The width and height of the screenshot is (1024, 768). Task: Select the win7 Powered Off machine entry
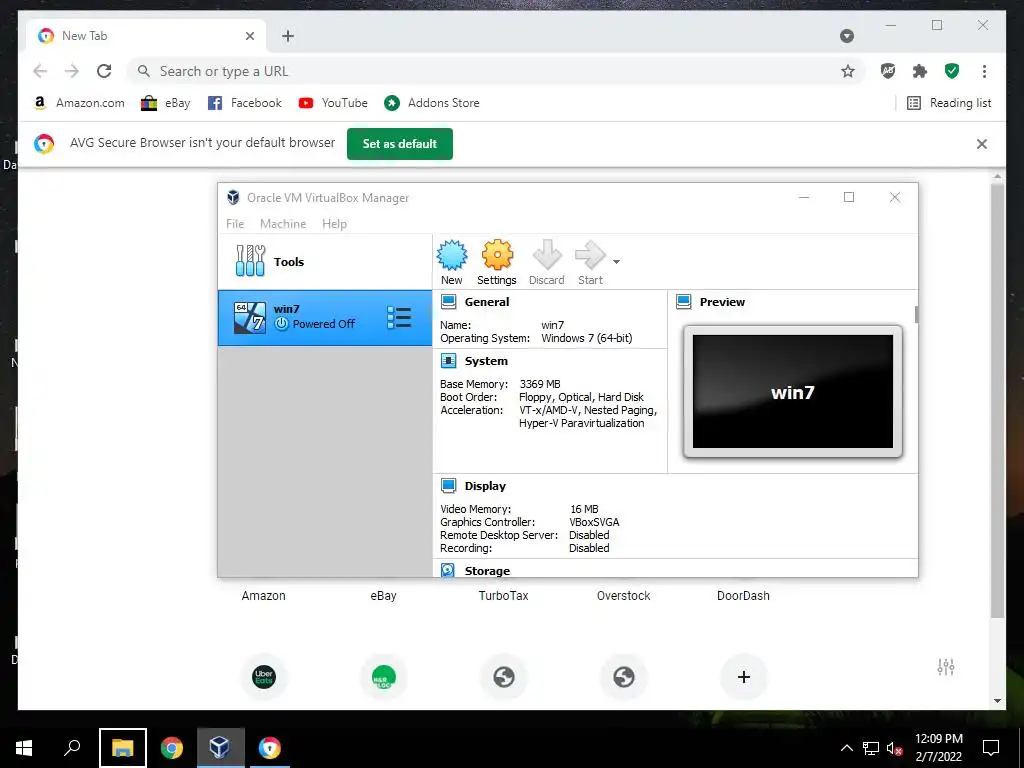pyautogui.click(x=325, y=318)
